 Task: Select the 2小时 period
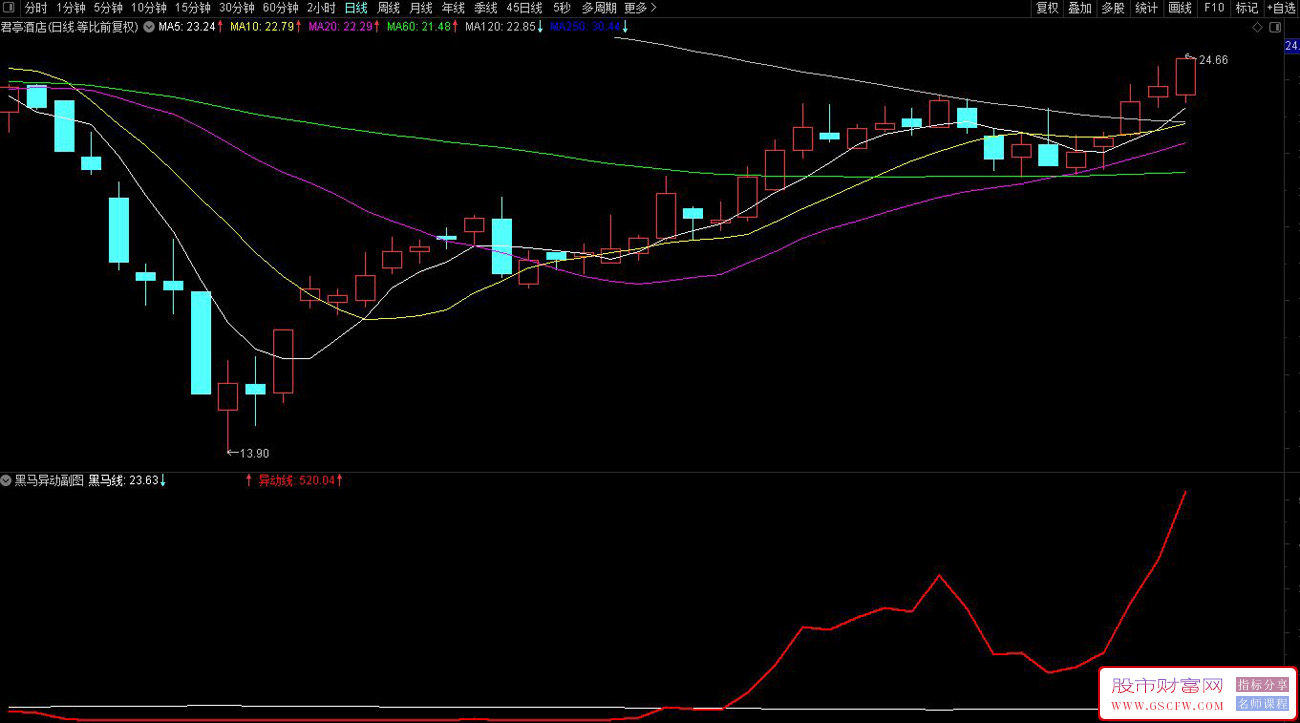(x=321, y=8)
